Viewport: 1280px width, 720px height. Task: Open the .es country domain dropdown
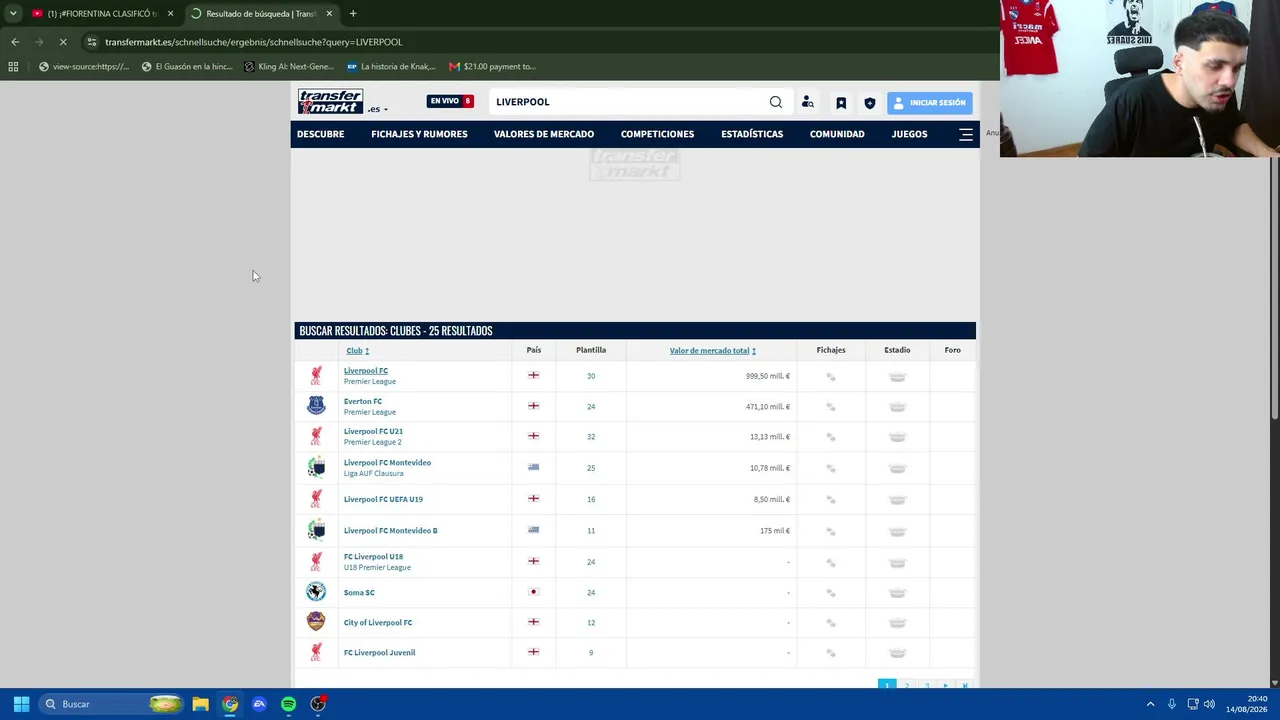[378, 109]
